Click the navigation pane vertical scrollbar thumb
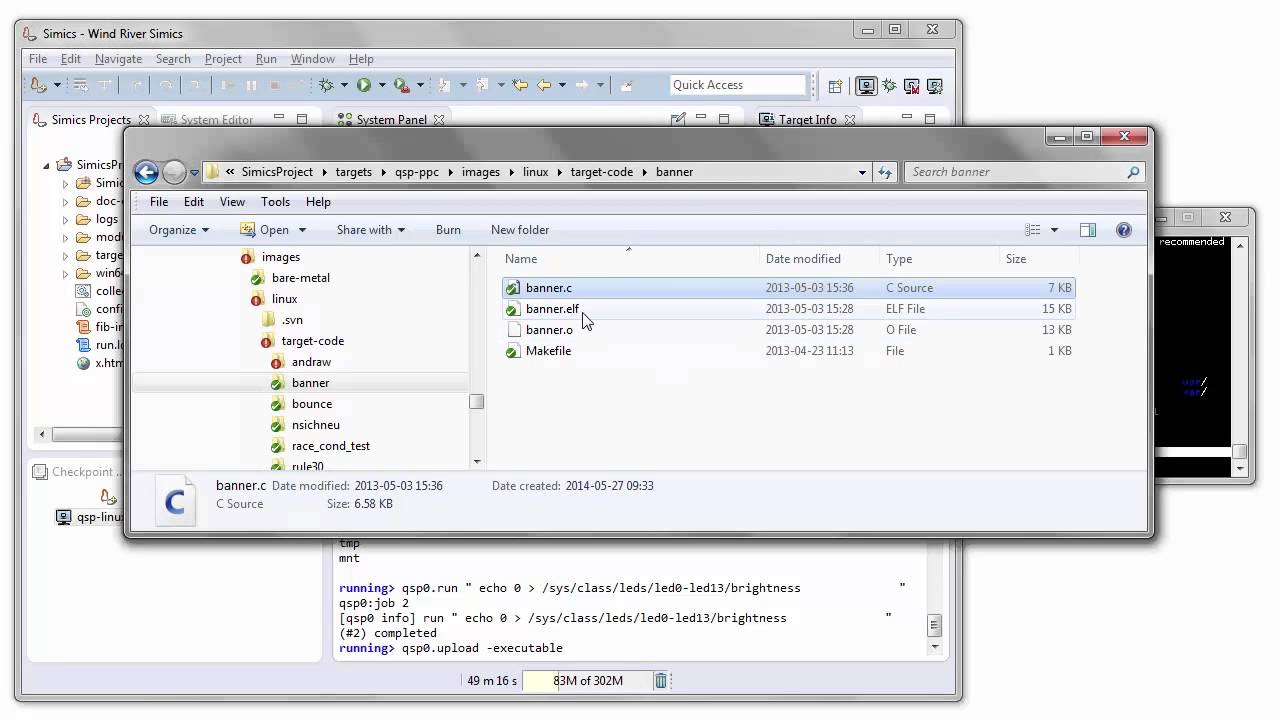 point(477,401)
